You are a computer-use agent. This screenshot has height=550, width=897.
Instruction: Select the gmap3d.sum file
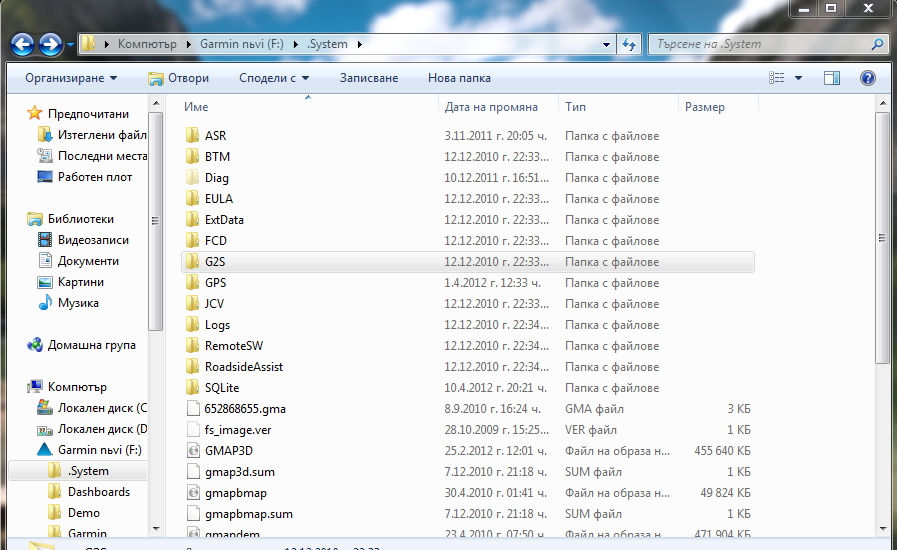click(x=240, y=472)
